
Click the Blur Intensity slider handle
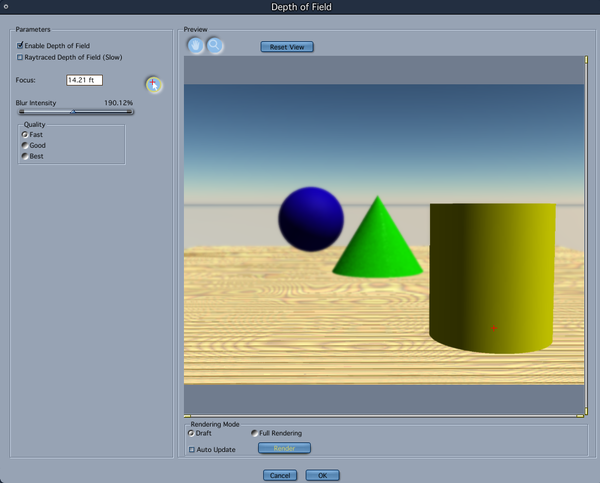[73, 112]
